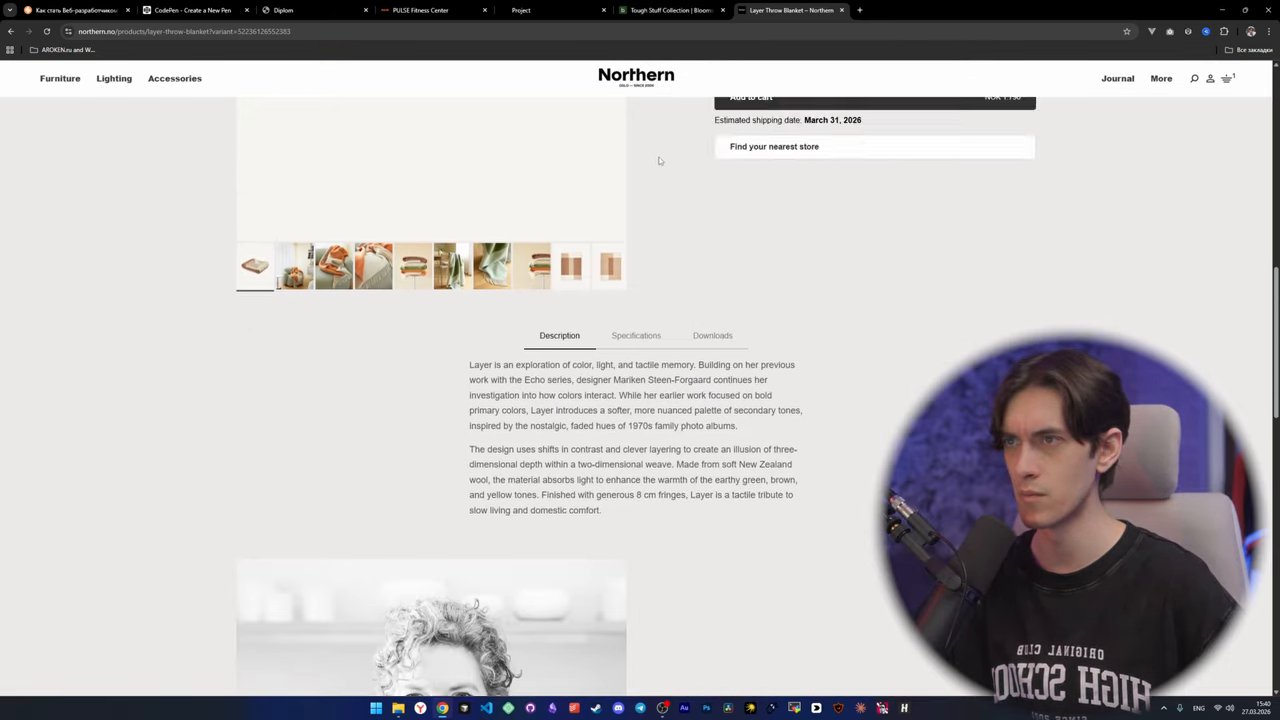The height and width of the screenshot is (720, 1280).
Task: Select the last faded product thumbnail
Action: tap(611, 266)
